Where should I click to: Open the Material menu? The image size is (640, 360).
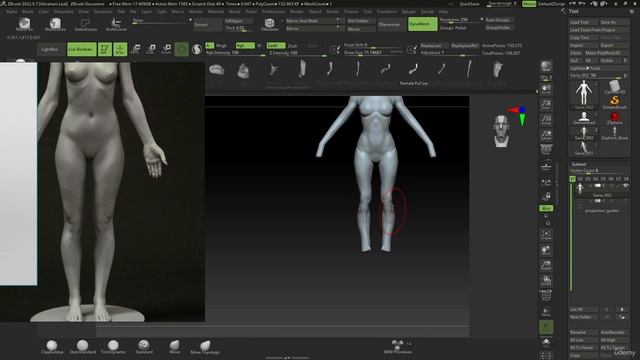(x=216, y=11)
